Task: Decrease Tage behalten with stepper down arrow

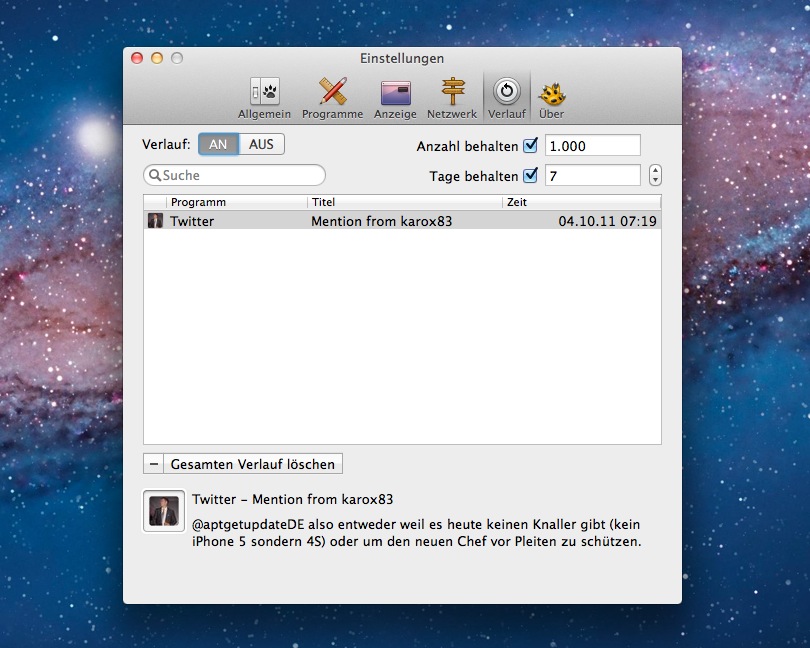Action: click(655, 180)
